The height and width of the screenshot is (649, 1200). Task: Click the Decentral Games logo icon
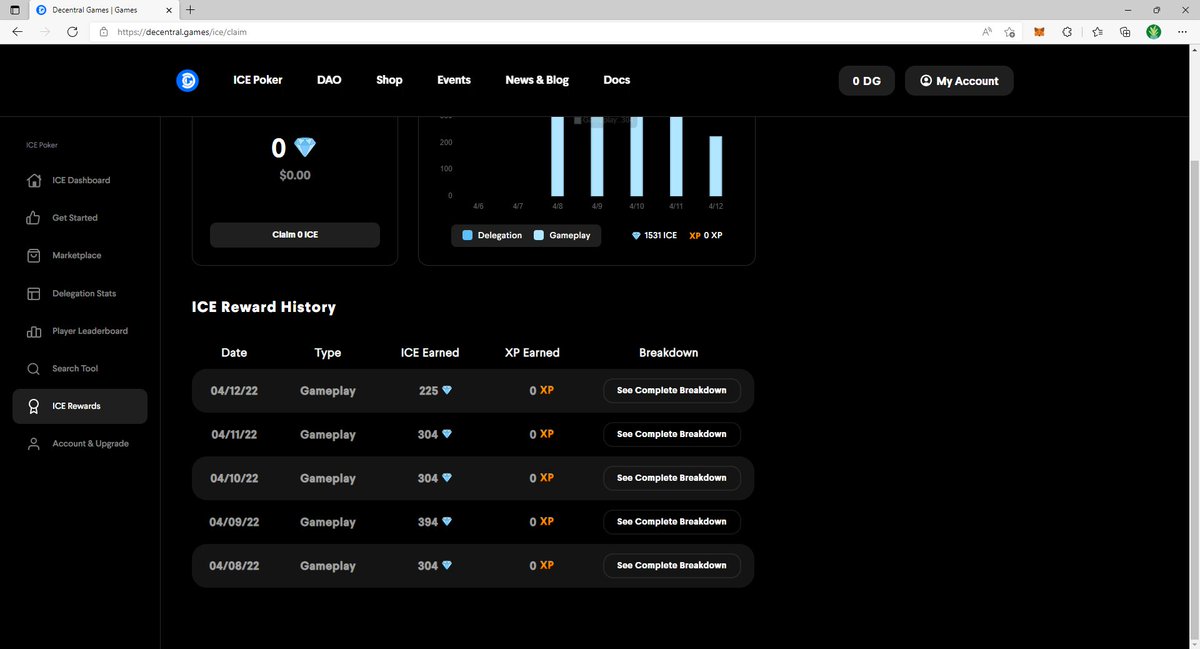coord(187,80)
